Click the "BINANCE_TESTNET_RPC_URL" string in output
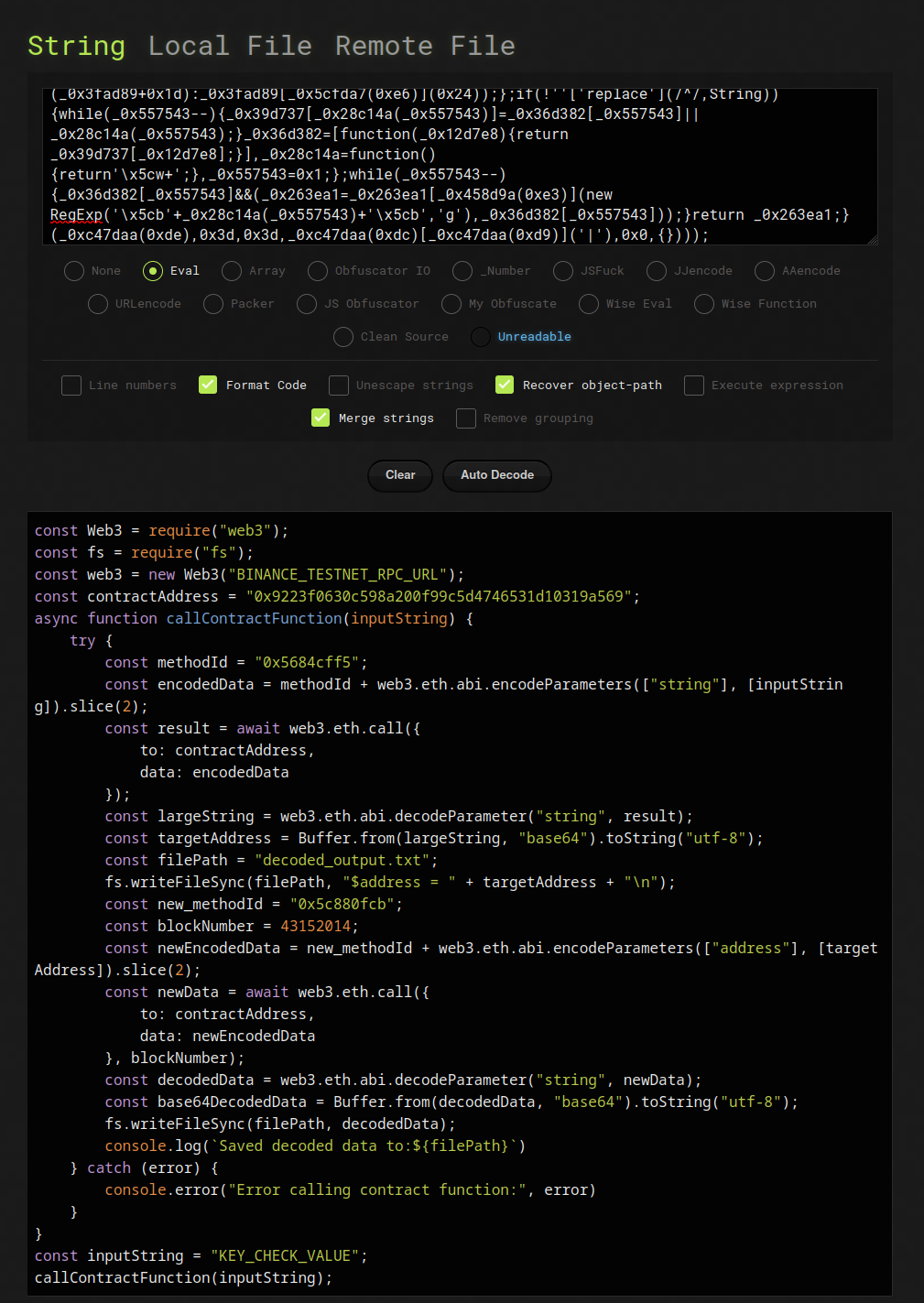 [x=338, y=575]
